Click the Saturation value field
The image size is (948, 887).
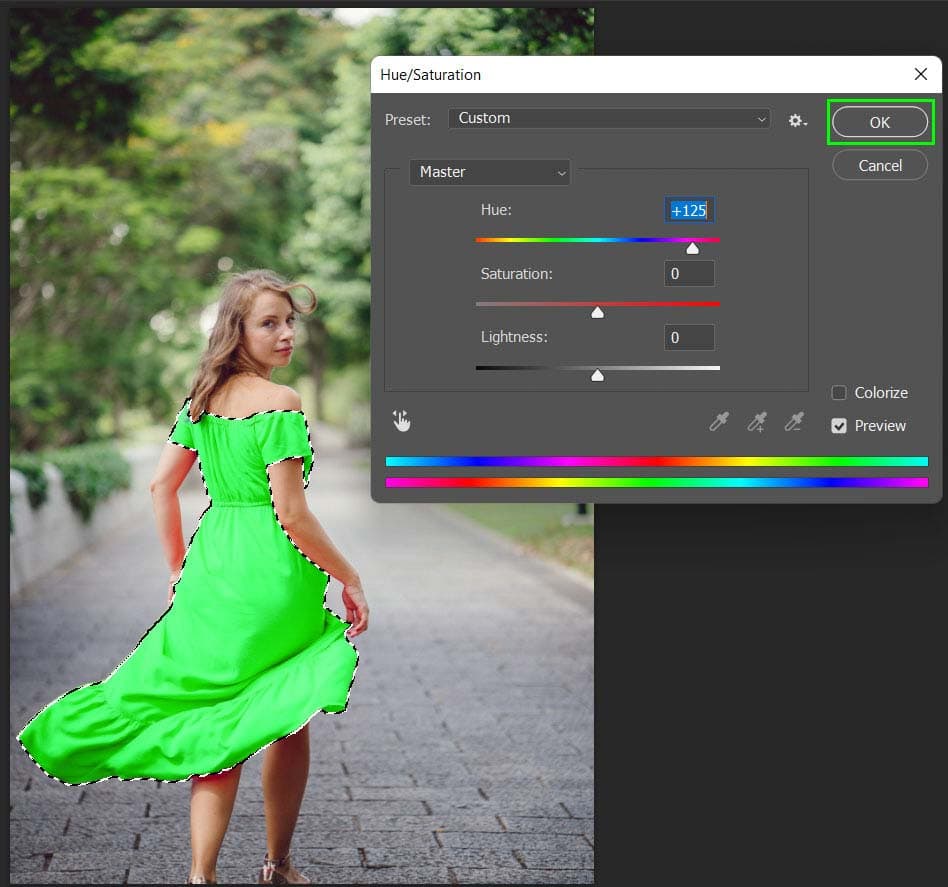(x=689, y=274)
